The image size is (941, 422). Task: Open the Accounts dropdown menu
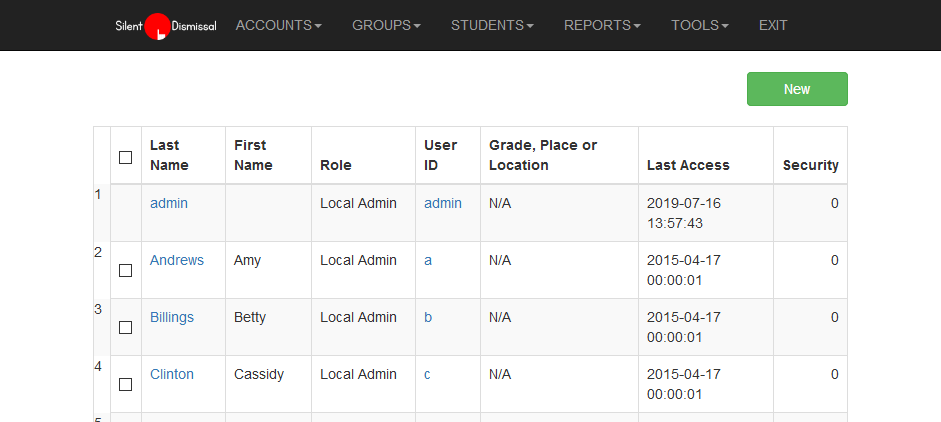[278, 26]
